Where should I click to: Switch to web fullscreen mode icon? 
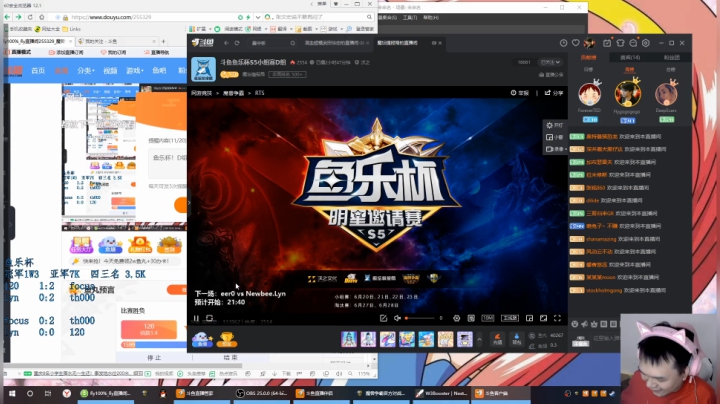pyautogui.click(x=543, y=318)
